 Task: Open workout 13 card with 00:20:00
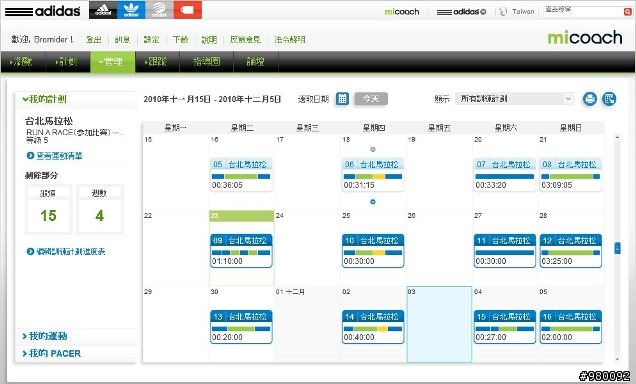point(241,327)
